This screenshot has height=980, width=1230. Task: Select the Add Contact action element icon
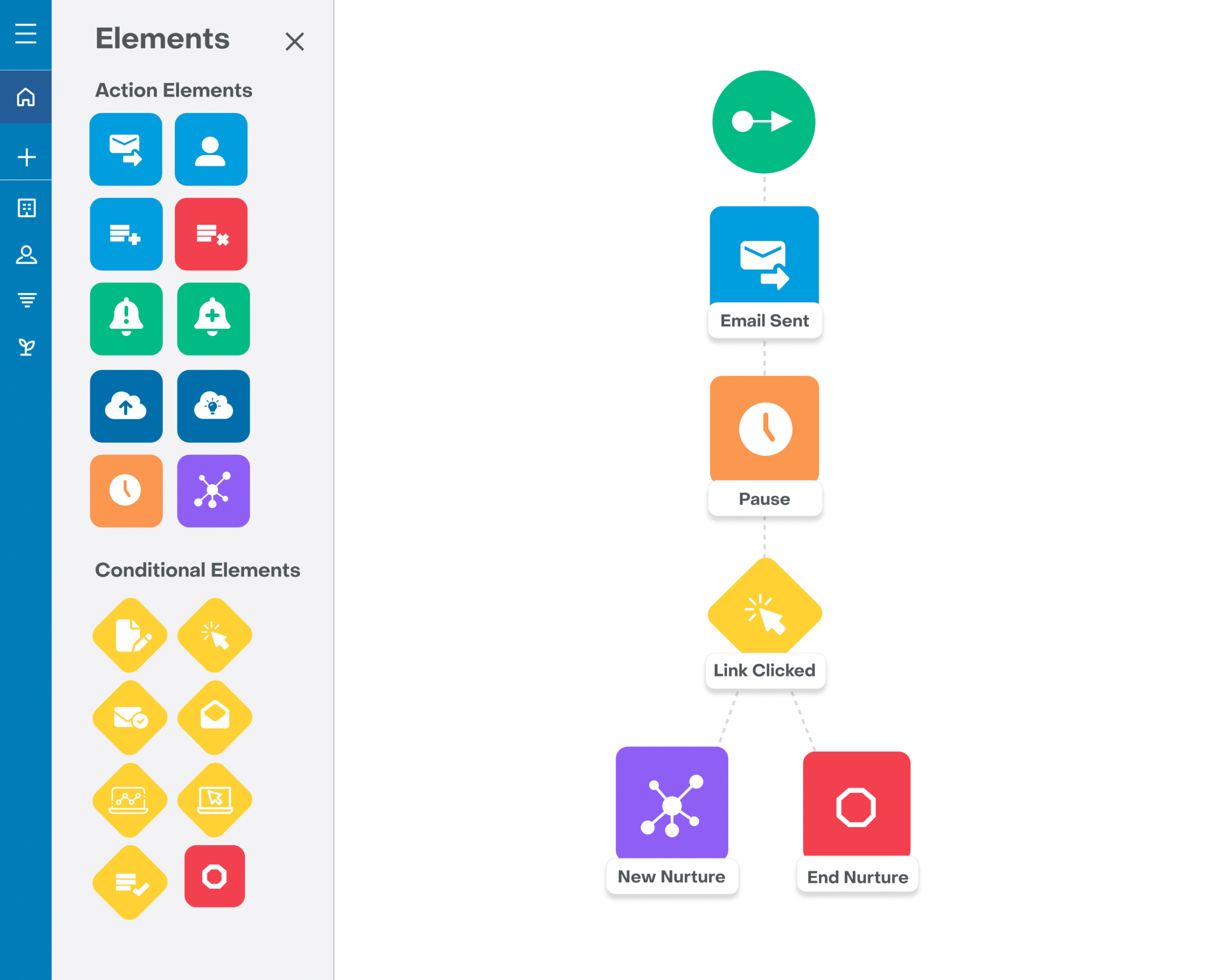(211, 149)
